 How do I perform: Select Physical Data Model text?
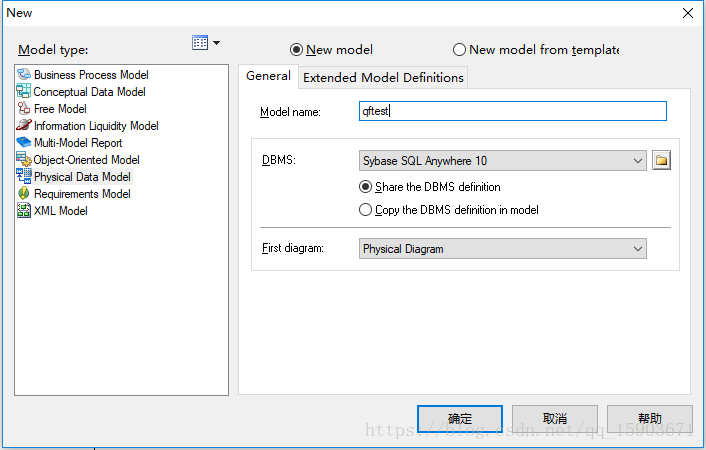coord(82,177)
